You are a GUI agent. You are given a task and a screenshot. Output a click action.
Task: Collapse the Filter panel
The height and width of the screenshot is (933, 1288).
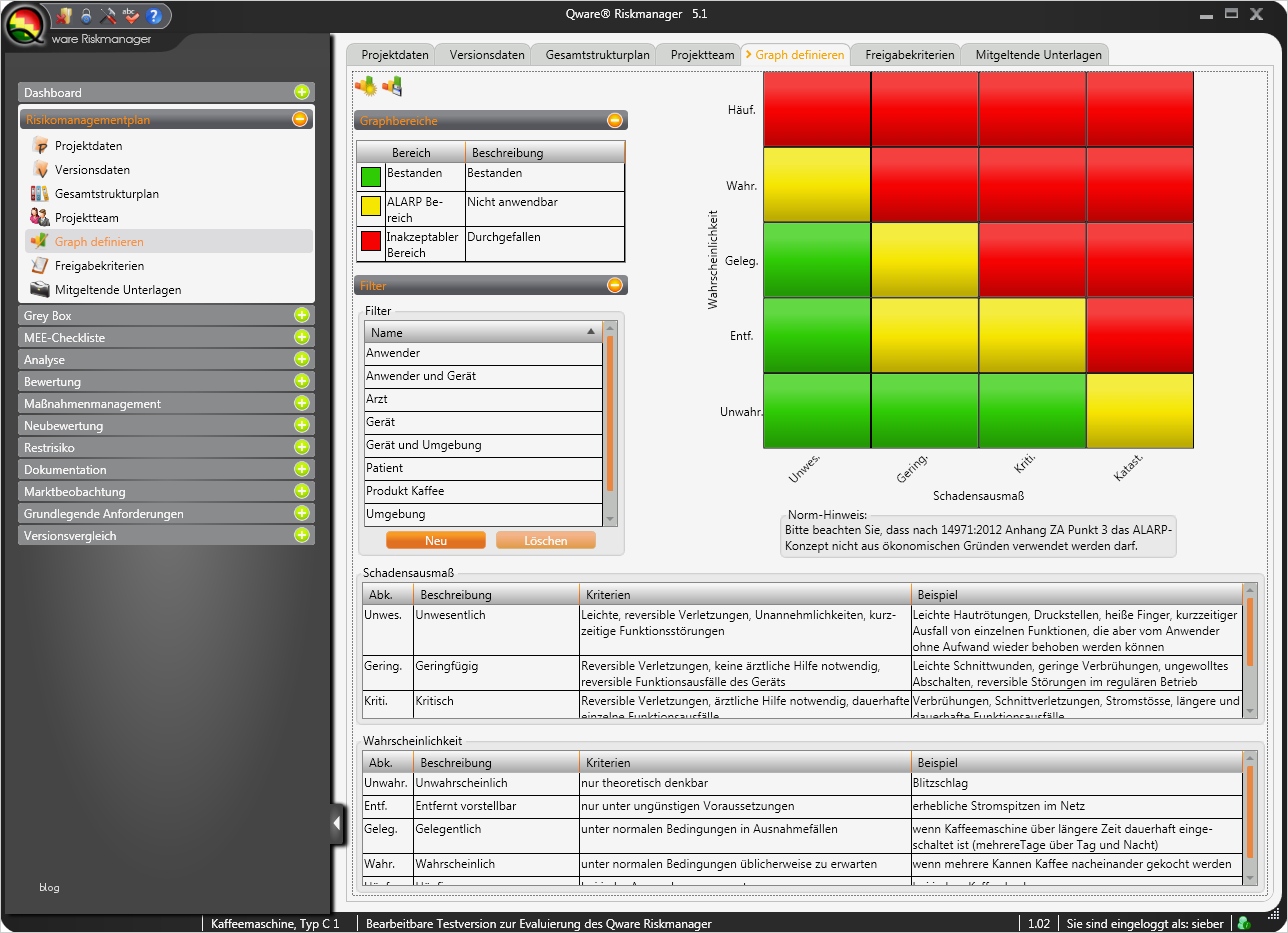615,285
